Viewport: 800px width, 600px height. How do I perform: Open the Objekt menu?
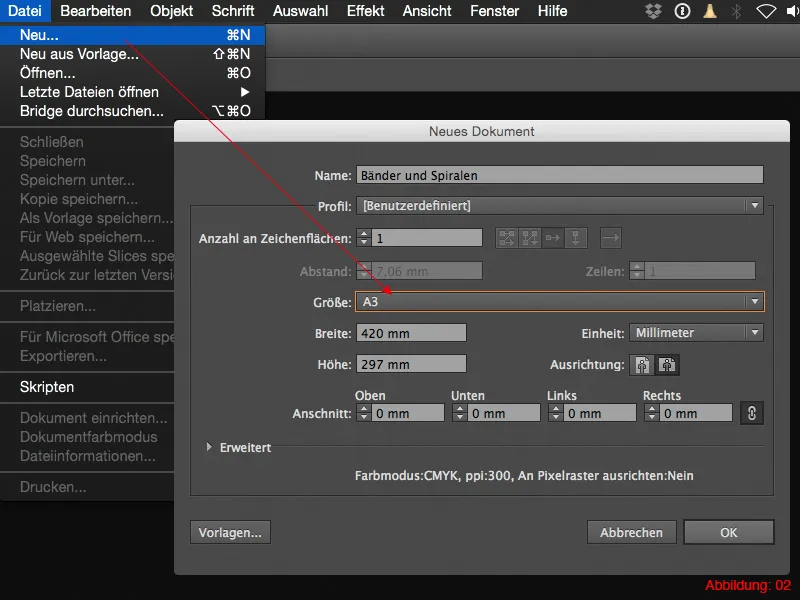point(171,11)
